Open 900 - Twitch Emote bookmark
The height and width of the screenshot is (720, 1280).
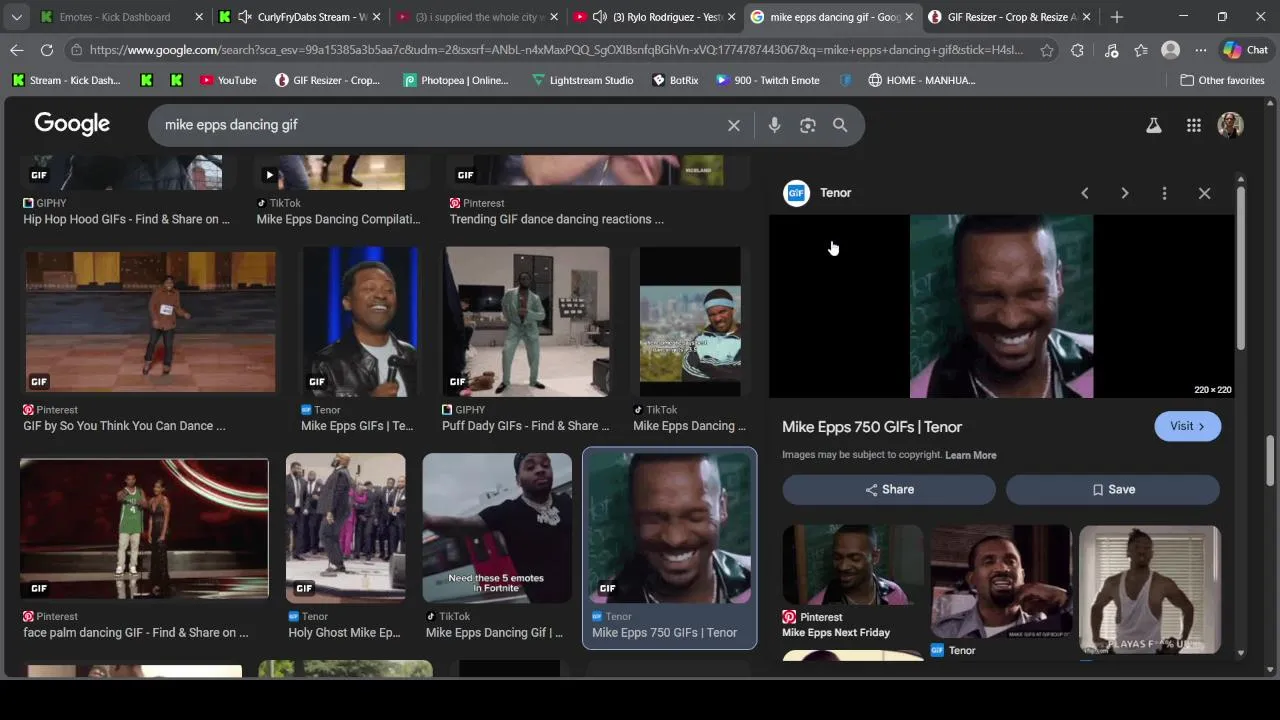[768, 80]
